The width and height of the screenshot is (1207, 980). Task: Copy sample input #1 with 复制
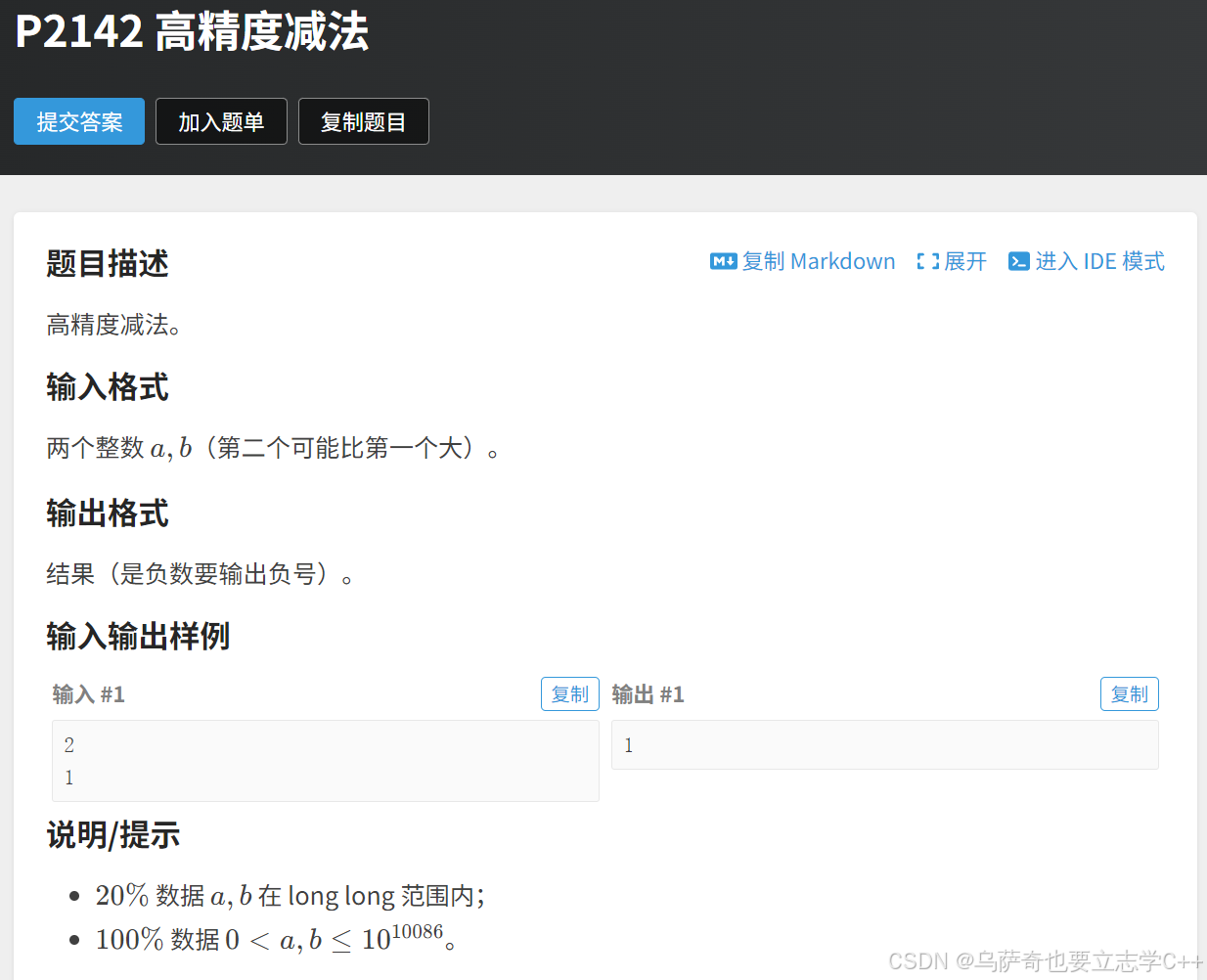(x=570, y=694)
